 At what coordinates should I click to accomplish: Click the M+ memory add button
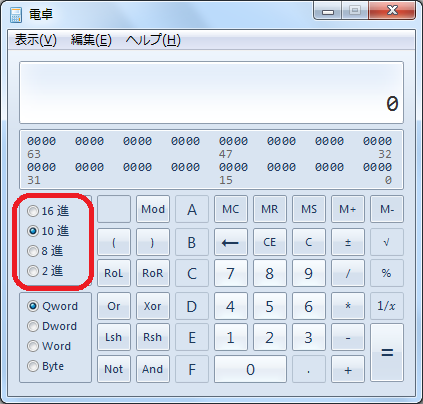tap(348, 209)
